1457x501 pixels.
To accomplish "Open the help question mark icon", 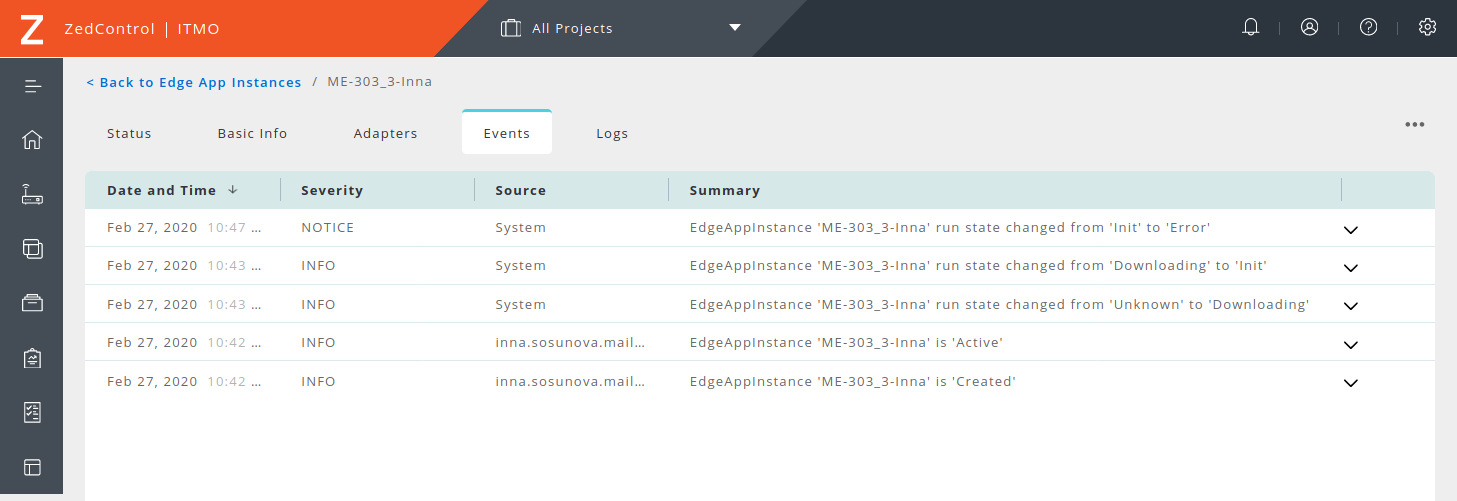I will point(1368,28).
